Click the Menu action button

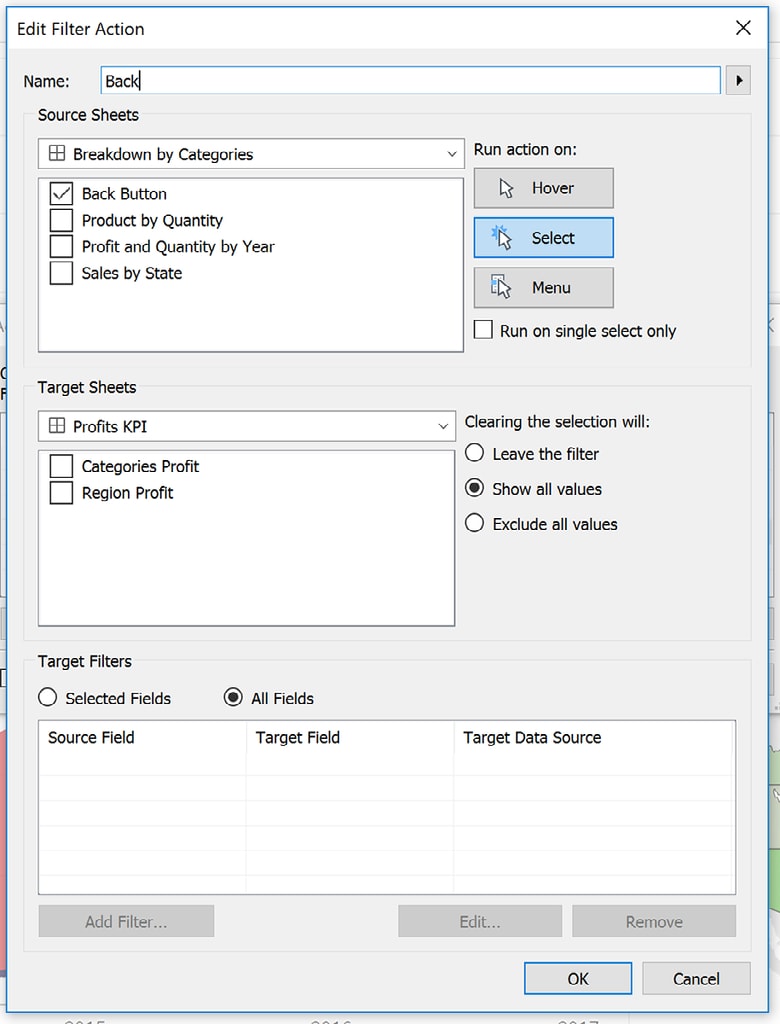[x=543, y=288]
